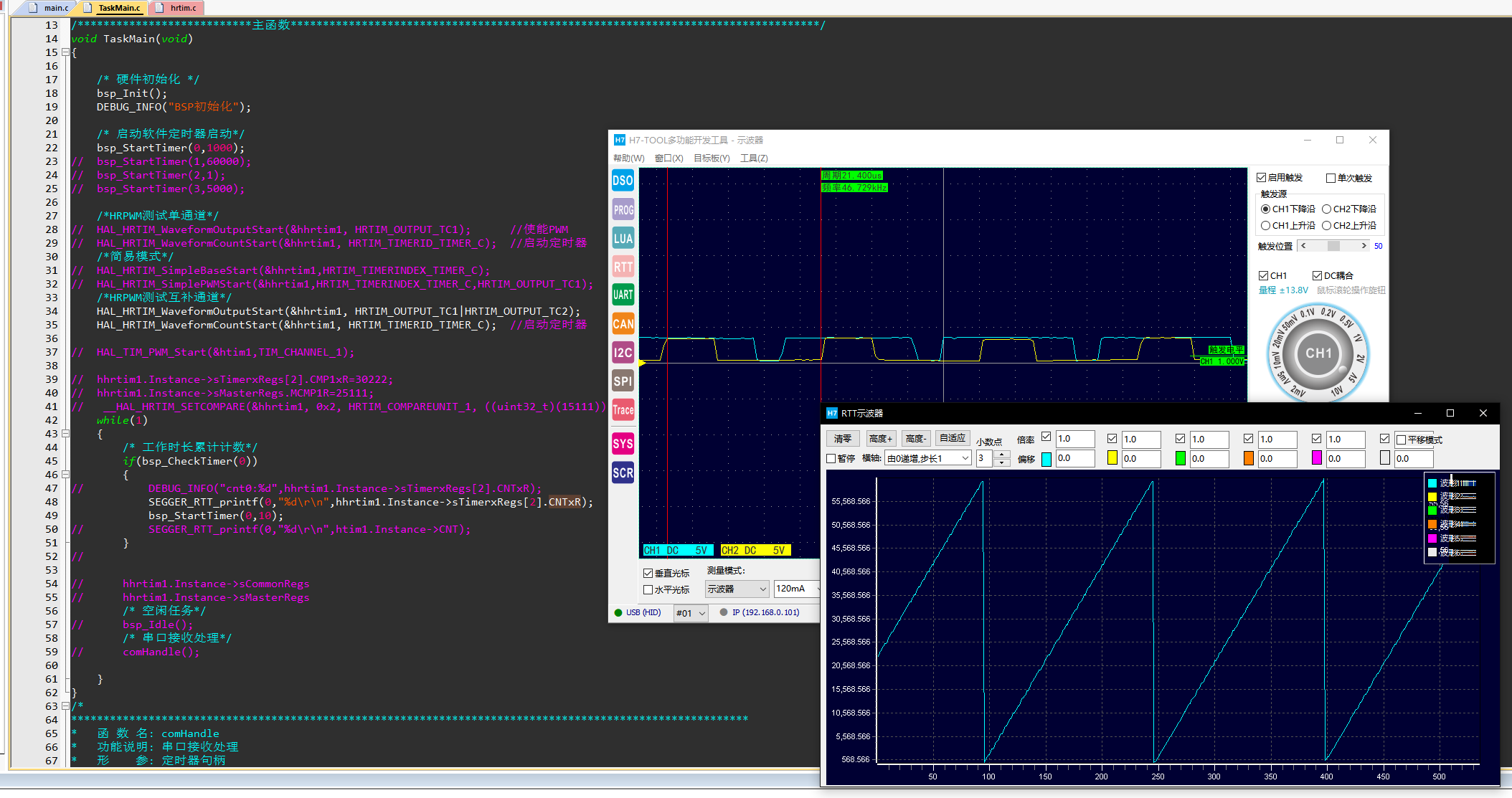Screen dimensions: 1512x798
Task: Open the RTT viewer module
Action: click(623, 267)
